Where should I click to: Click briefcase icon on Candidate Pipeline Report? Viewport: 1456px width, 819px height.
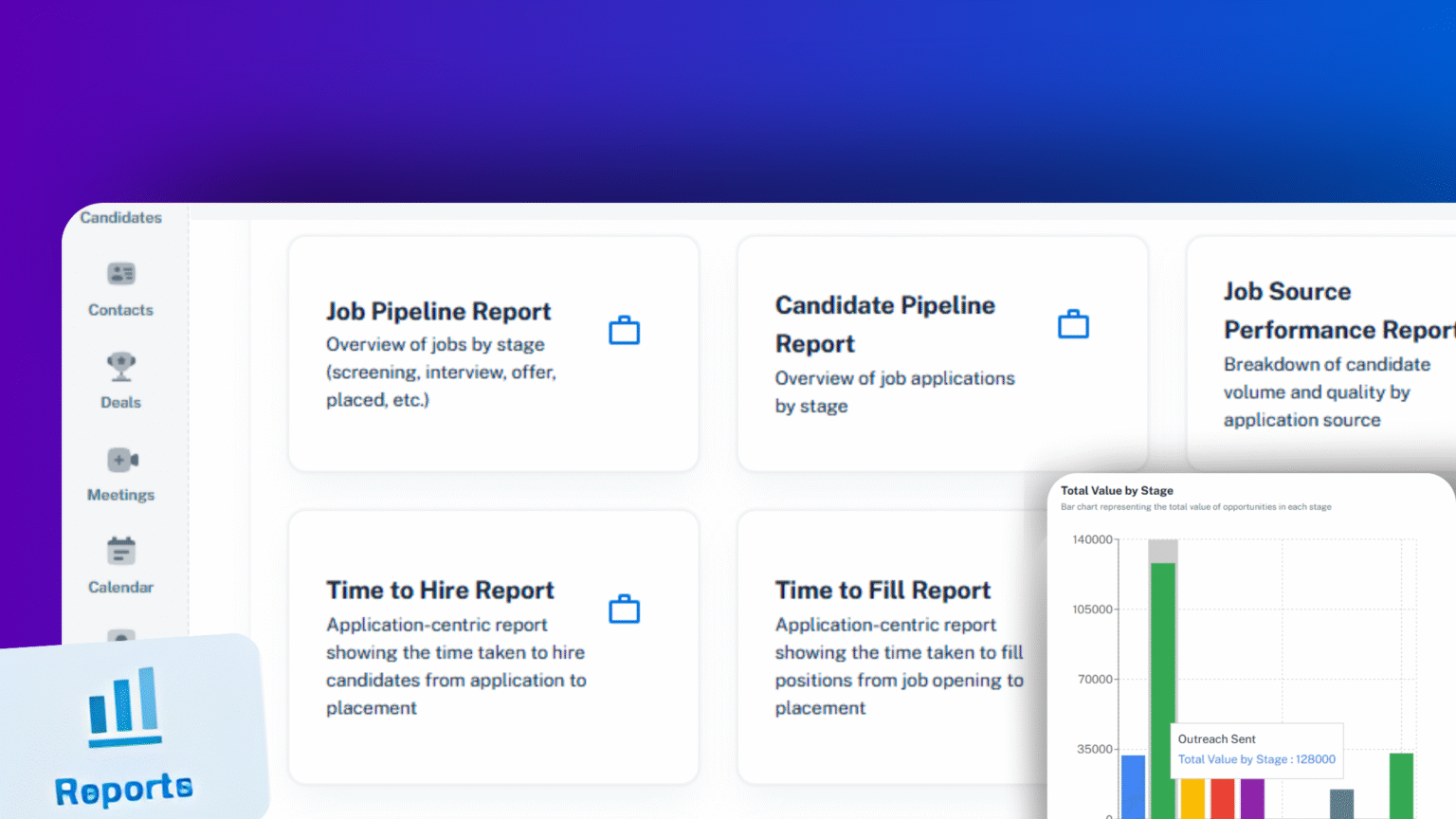1073,324
